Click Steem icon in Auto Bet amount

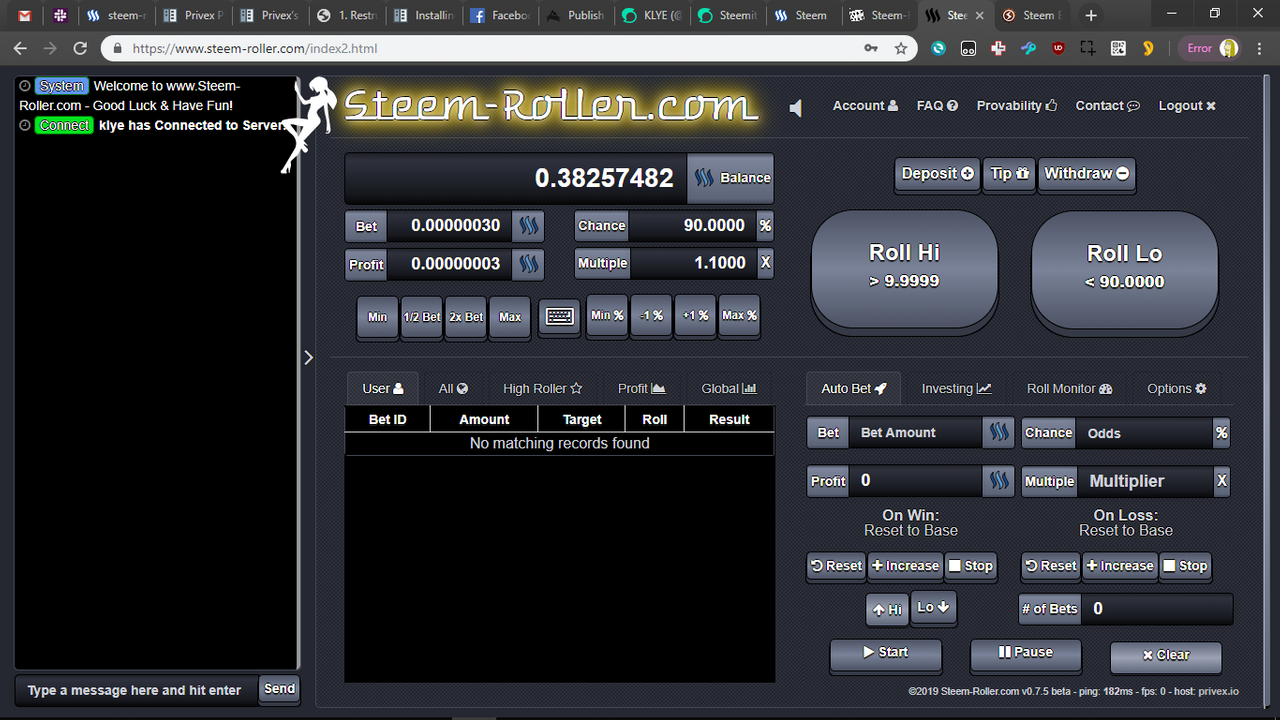998,433
